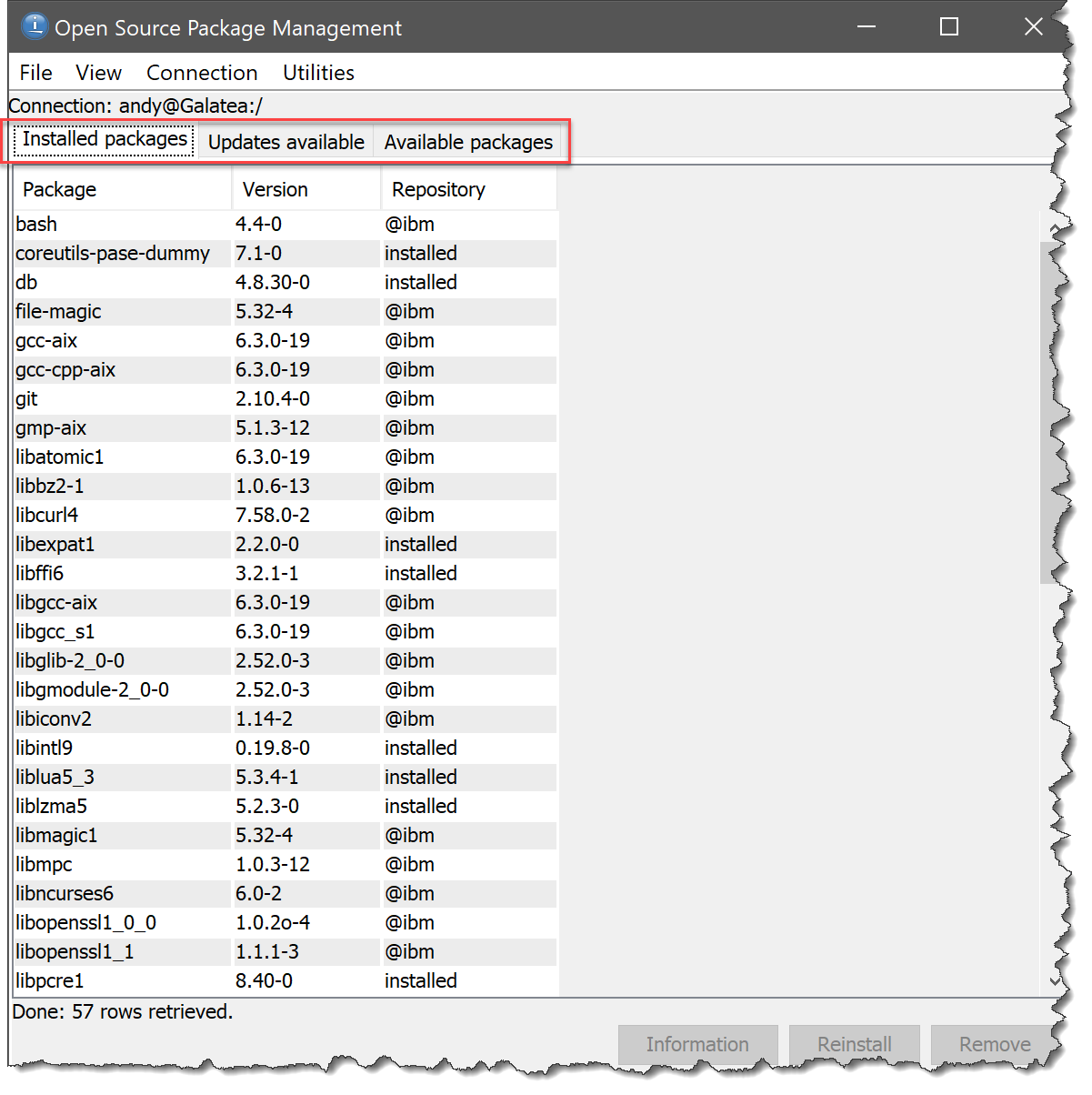Click the Reinstall button
This screenshot has height=1095, width=1092.
coord(854,1044)
